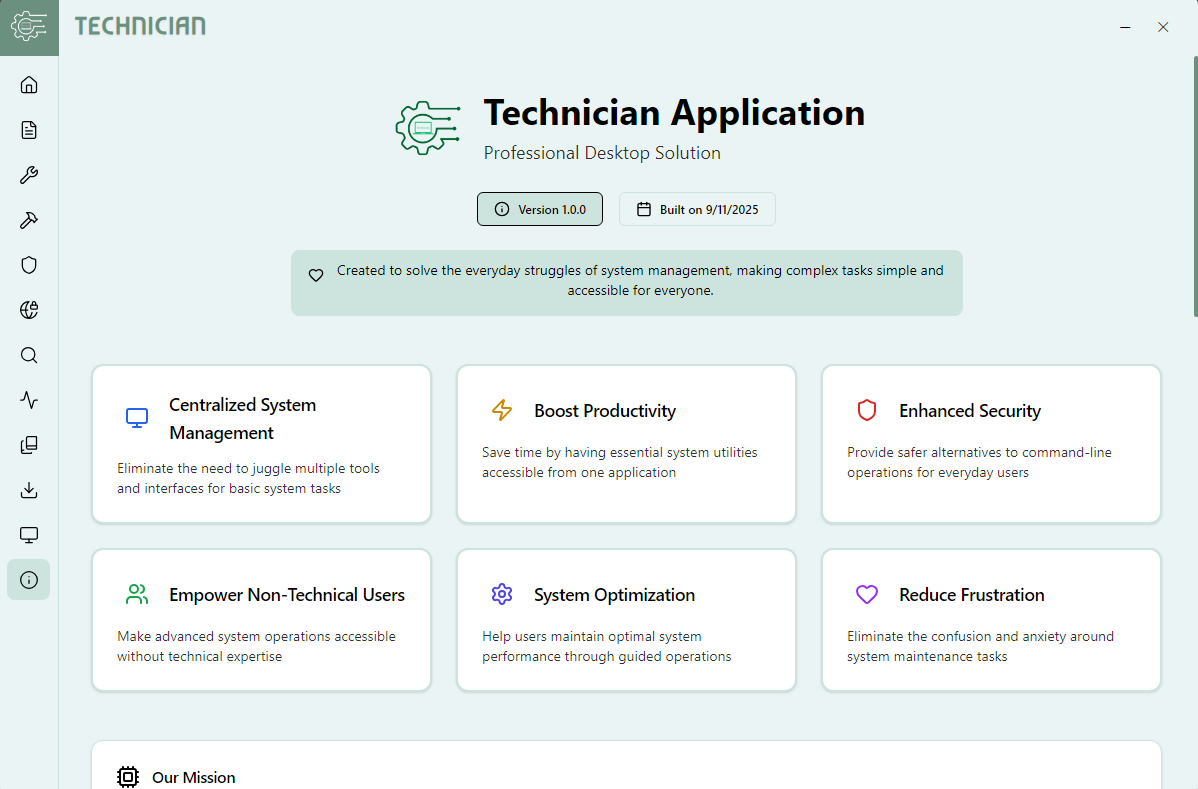This screenshot has height=789, width=1198.
Task: Select the Downloads icon in sidebar
Action: 29,490
